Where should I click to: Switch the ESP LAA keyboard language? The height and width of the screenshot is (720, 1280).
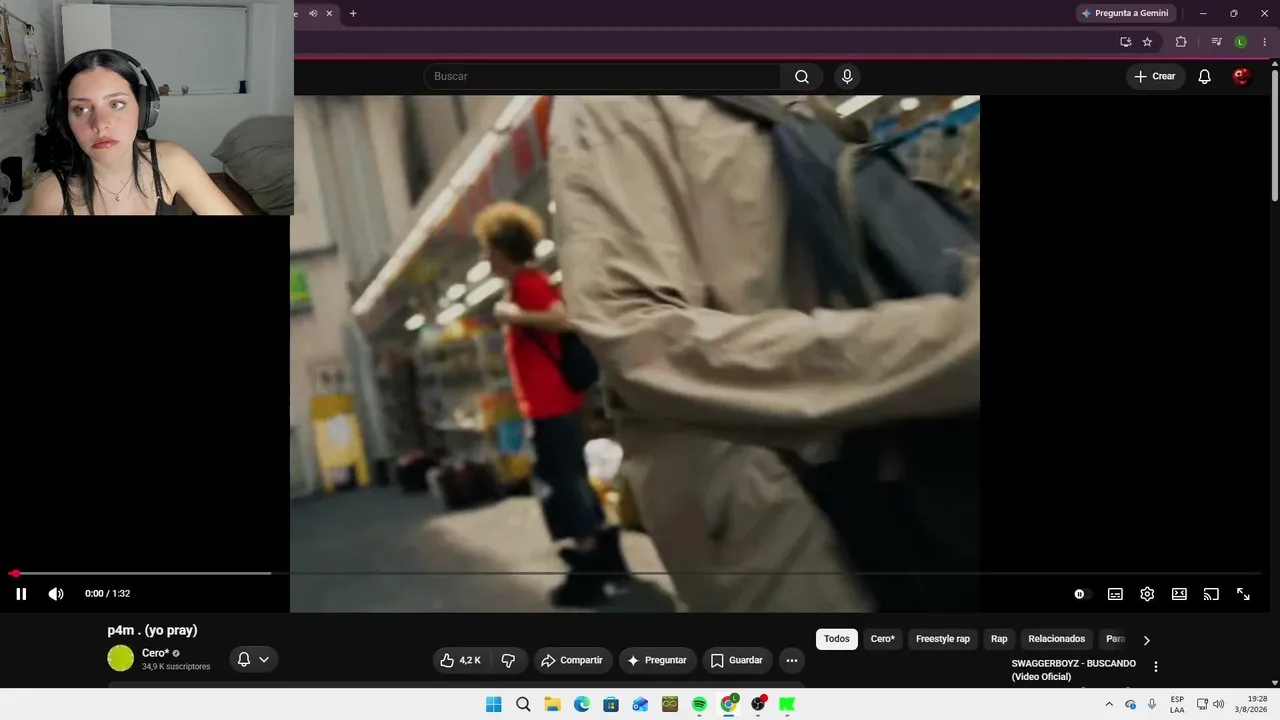pyautogui.click(x=1177, y=704)
